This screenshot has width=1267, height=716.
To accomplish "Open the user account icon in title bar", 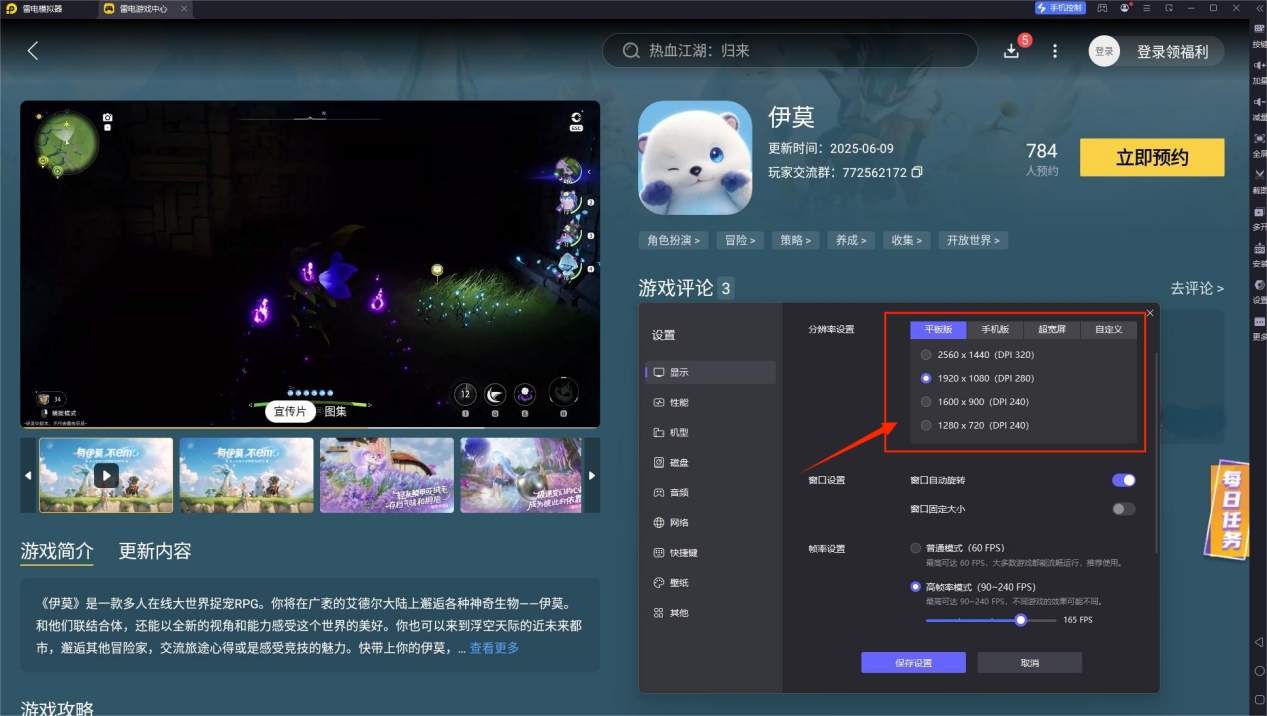I will tap(1125, 8).
